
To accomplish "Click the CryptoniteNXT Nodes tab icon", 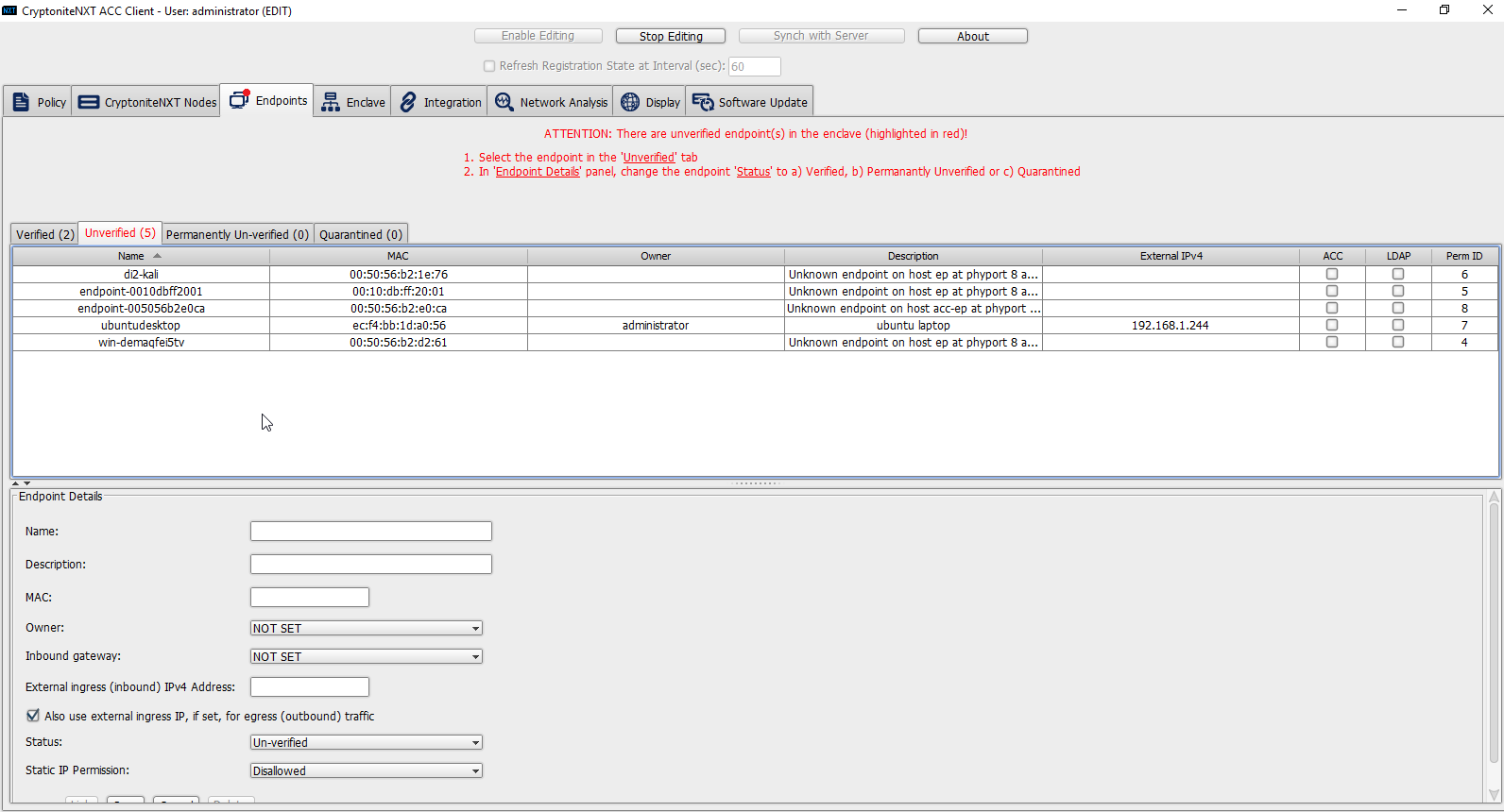I will pos(88,102).
